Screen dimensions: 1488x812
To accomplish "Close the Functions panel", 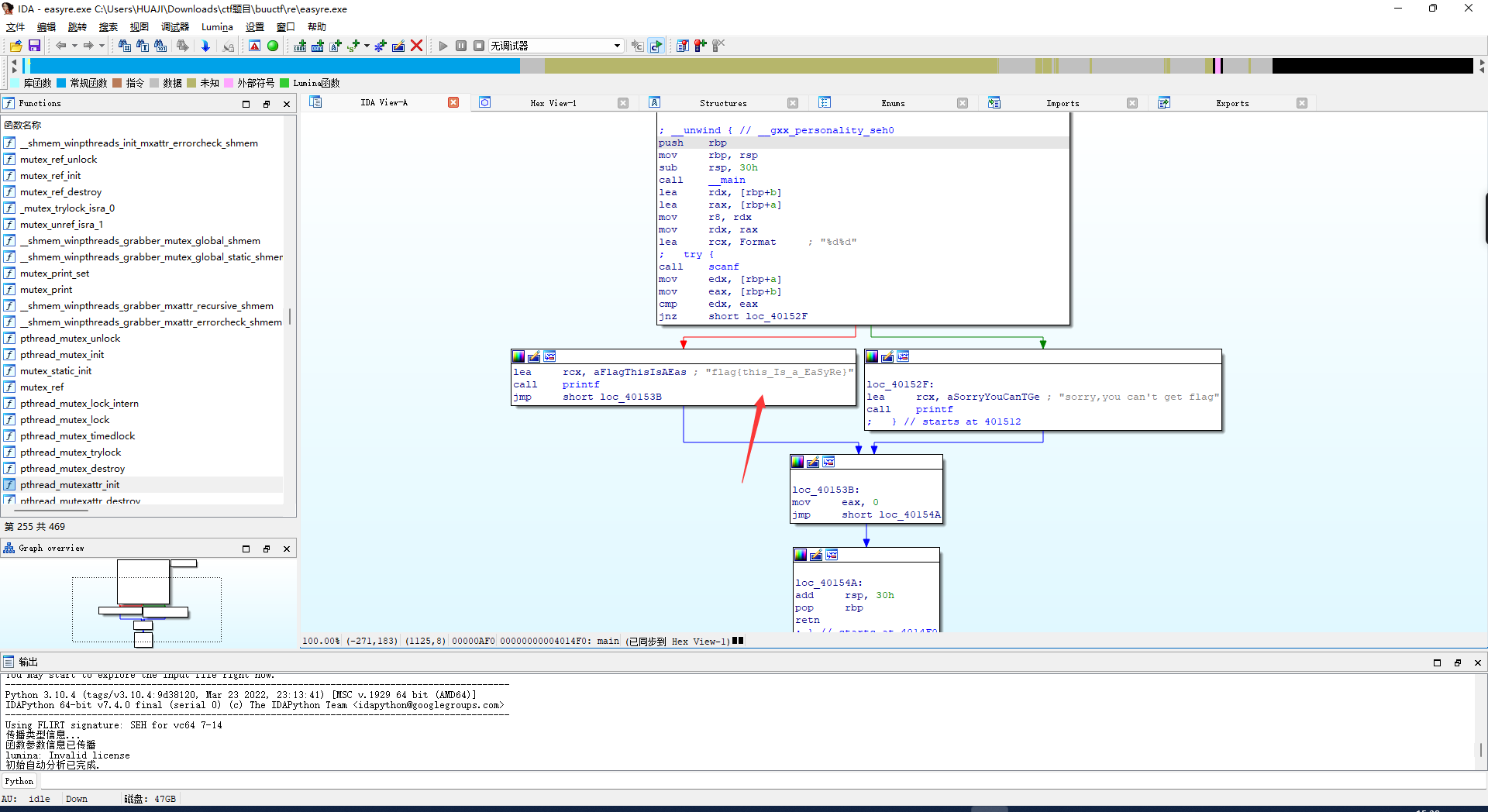I will 287,104.
